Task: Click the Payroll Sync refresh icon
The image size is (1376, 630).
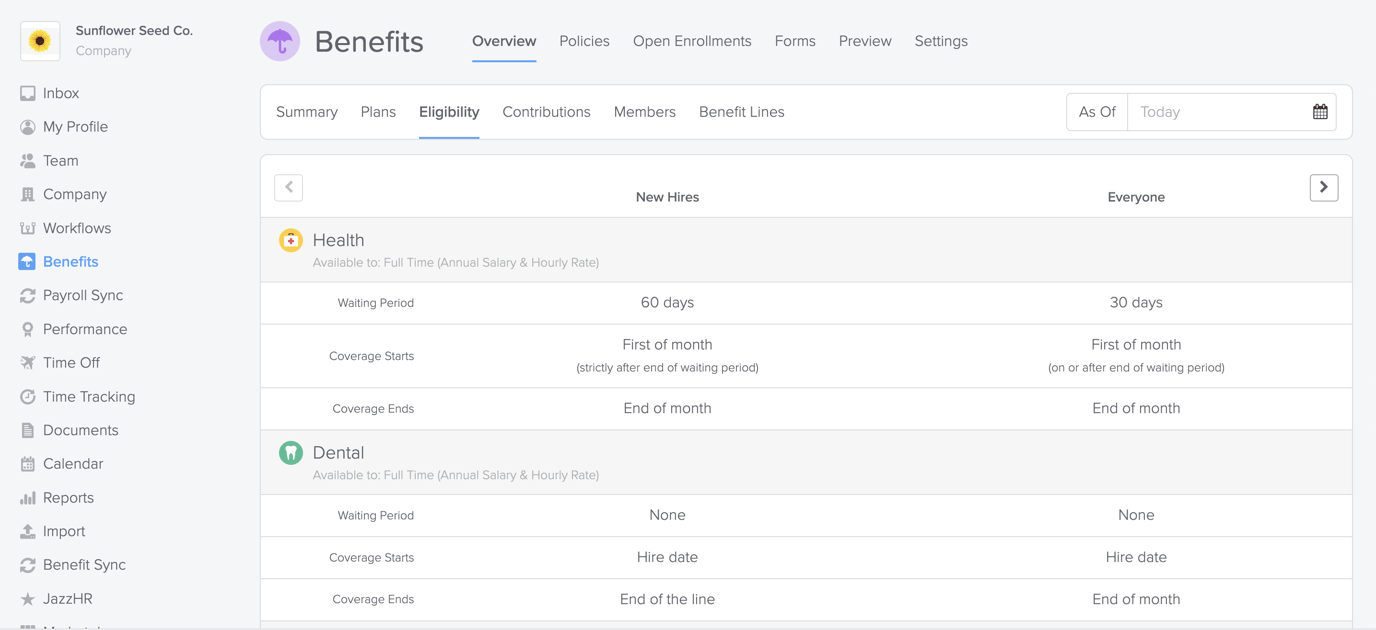Action: point(29,295)
